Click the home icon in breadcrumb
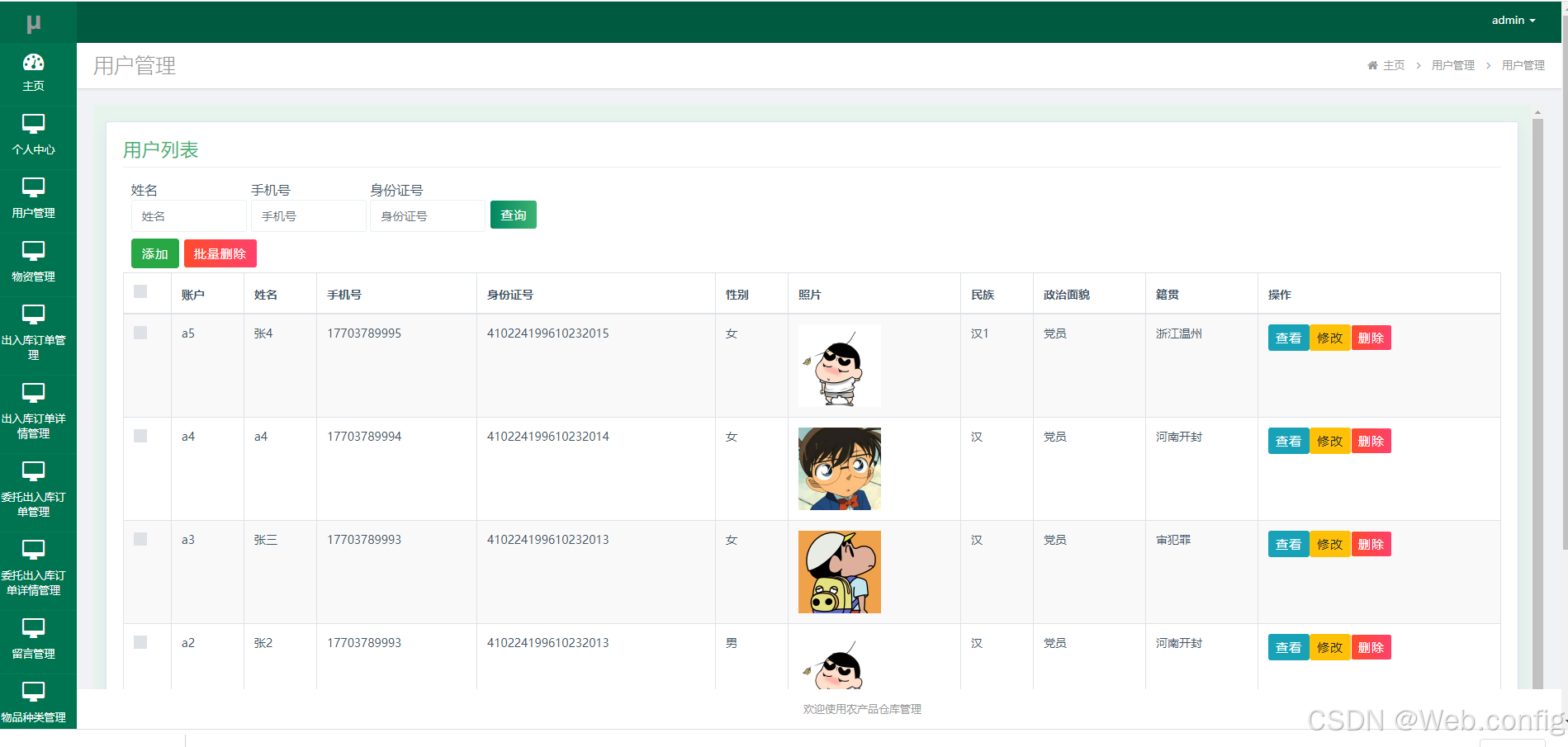The width and height of the screenshot is (1568, 747). [x=1372, y=65]
